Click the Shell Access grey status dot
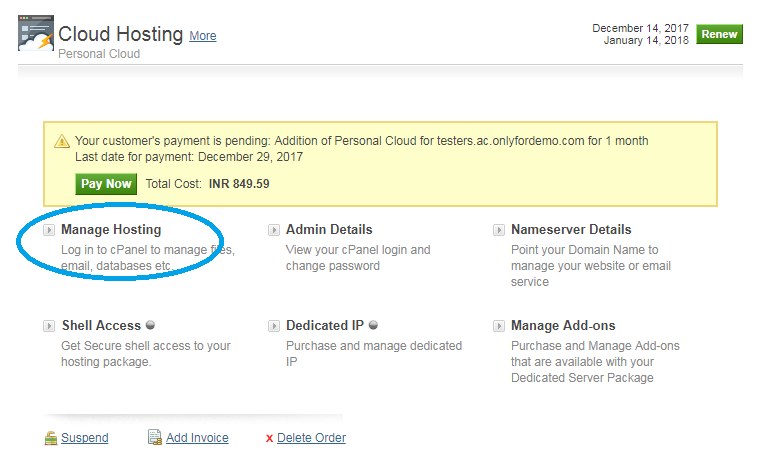763x458 pixels. [150, 325]
